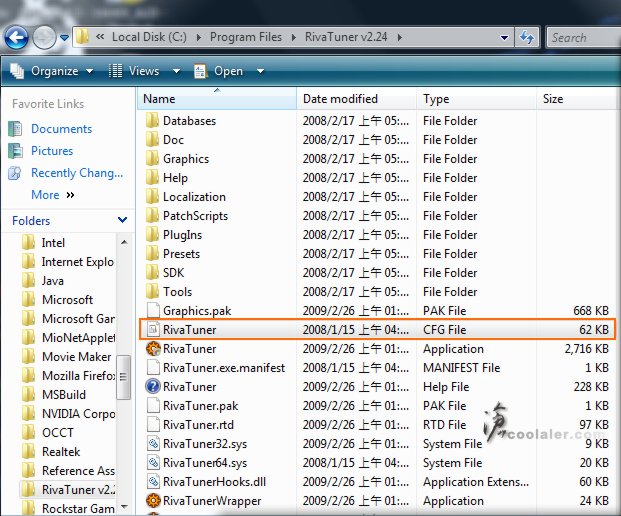621x516 pixels.
Task: Select RivaTunerHooks.dll file icon
Action: pos(153,482)
